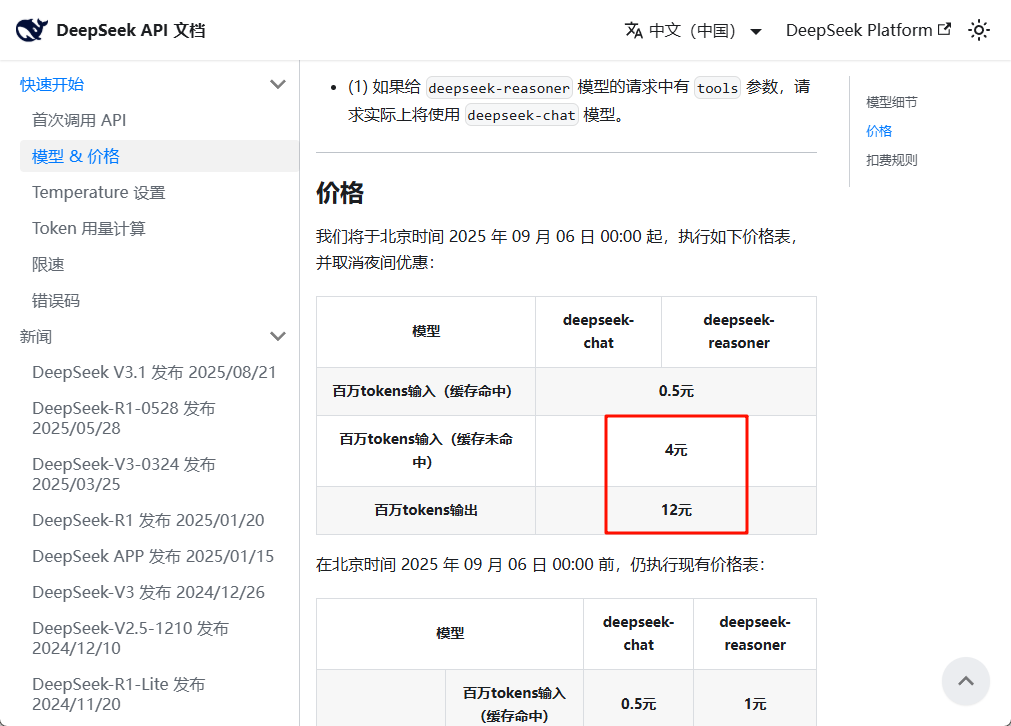Image resolution: width=1011 pixels, height=726 pixels.
Task: Click the deepseek-reasoner inline code
Action: pyautogui.click(x=499, y=88)
